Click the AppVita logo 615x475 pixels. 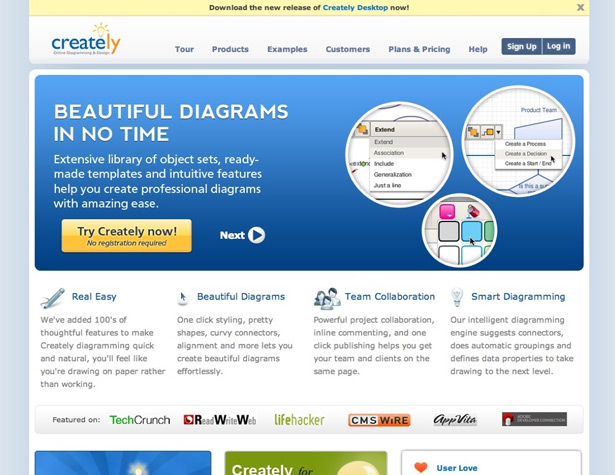tap(455, 420)
